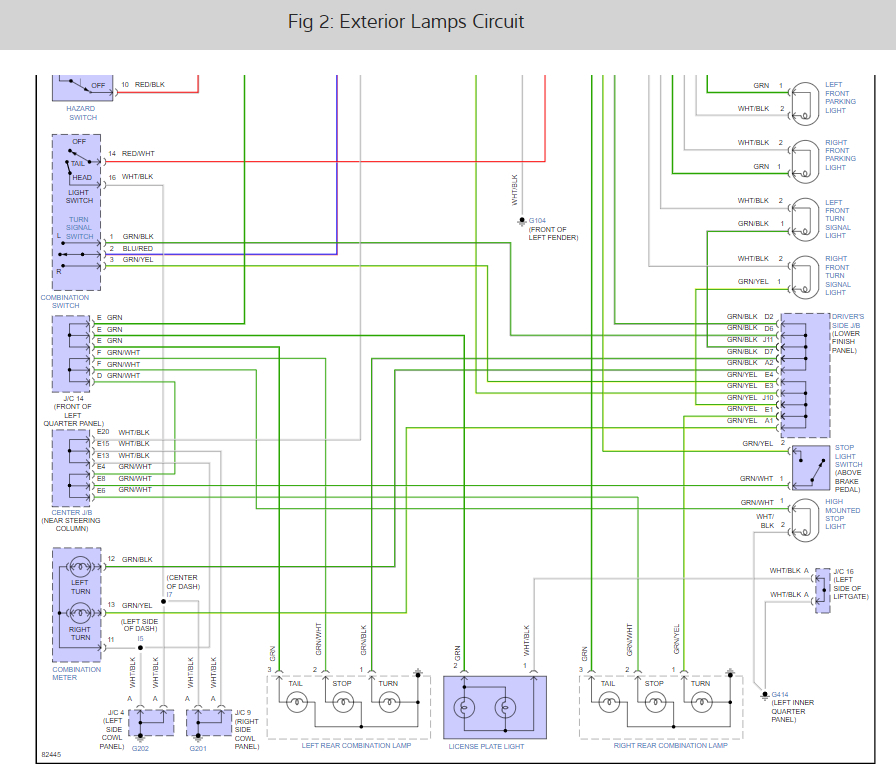Click the G104 ground point dot
This screenshot has height=776, width=896.
coord(522,221)
